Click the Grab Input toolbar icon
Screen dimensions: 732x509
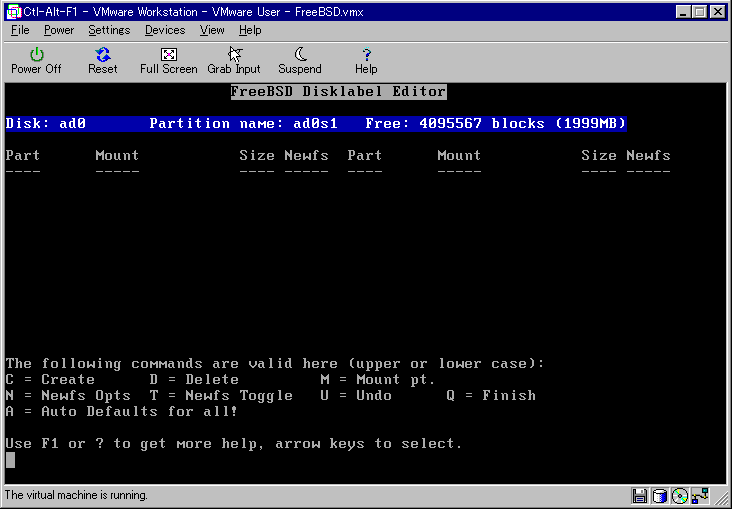coord(234,55)
